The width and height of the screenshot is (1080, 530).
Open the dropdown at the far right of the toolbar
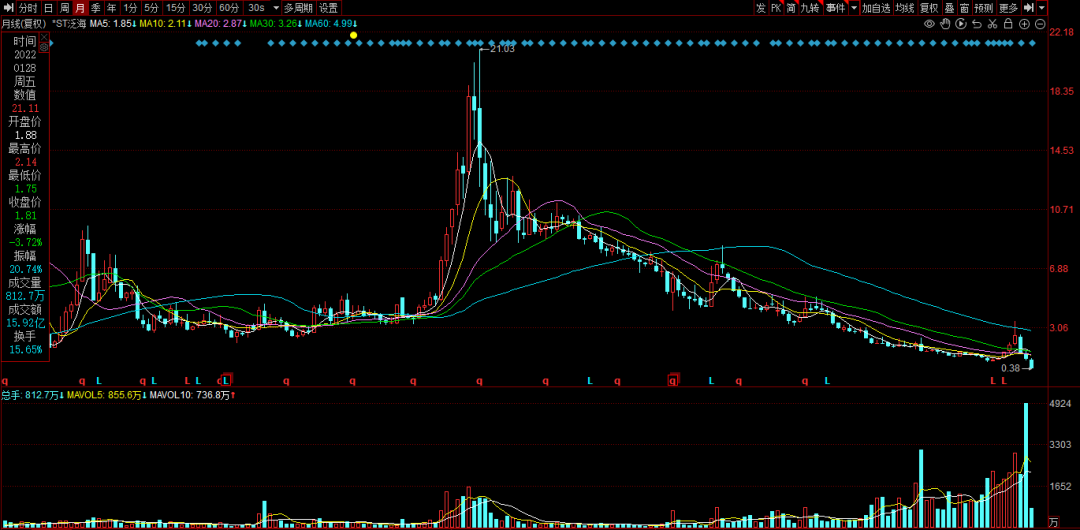coord(1041,8)
